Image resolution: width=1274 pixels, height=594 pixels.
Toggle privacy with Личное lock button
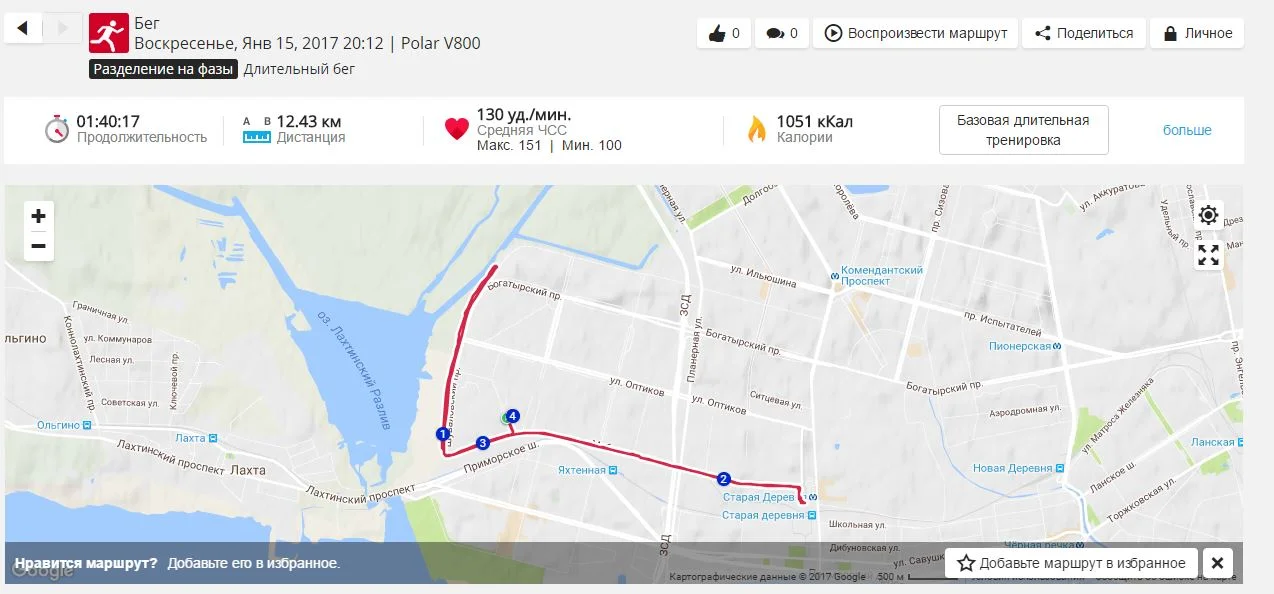(1197, 33)
